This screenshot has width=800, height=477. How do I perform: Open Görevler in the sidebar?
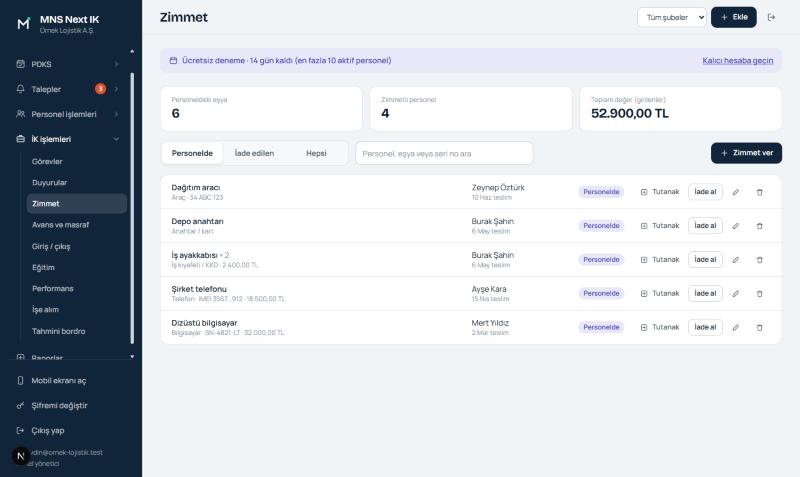coord(77,161)
